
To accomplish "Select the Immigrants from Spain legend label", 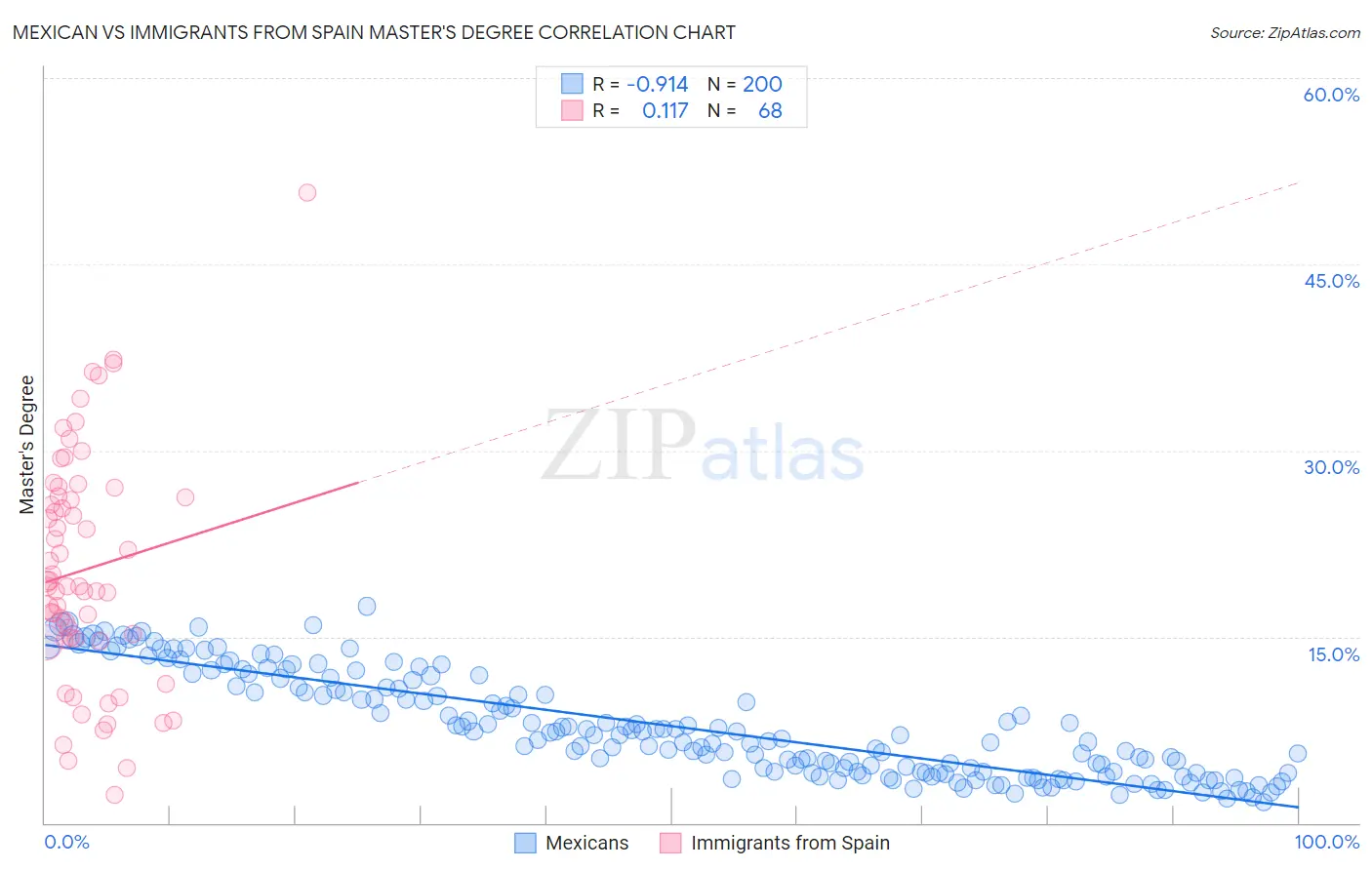I will 790,843.
